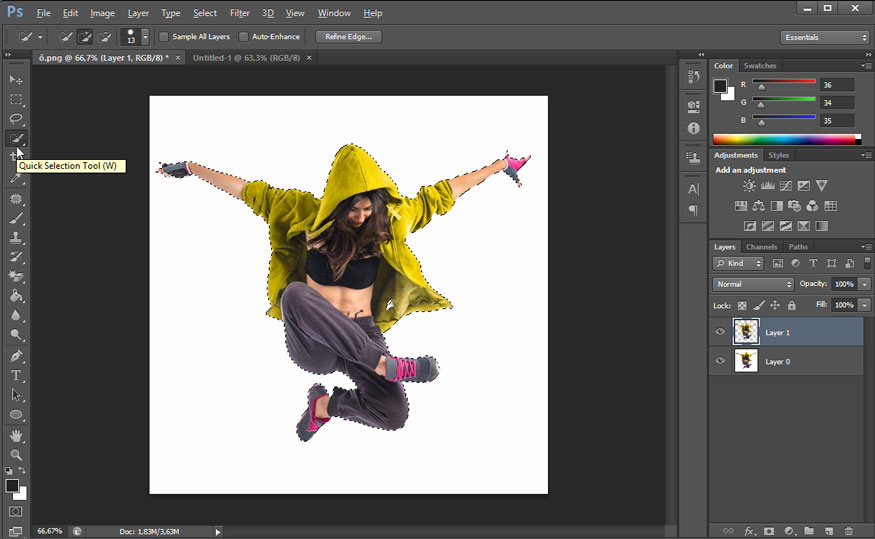Choose the Zoom tool in toolbox
The image size is (875, 539).
click(x=16, y=454)
